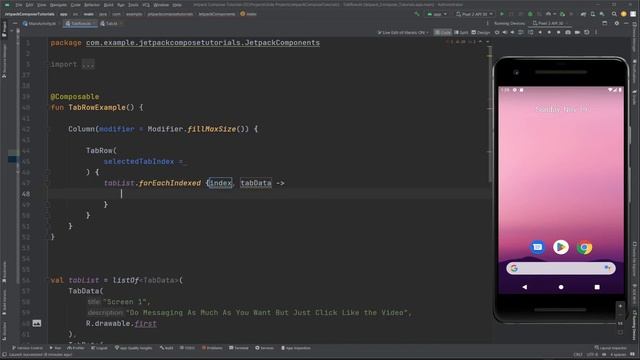Tap Google voice search mic icon
Screen dimensions: 640x360
click(x=607, y=268)
